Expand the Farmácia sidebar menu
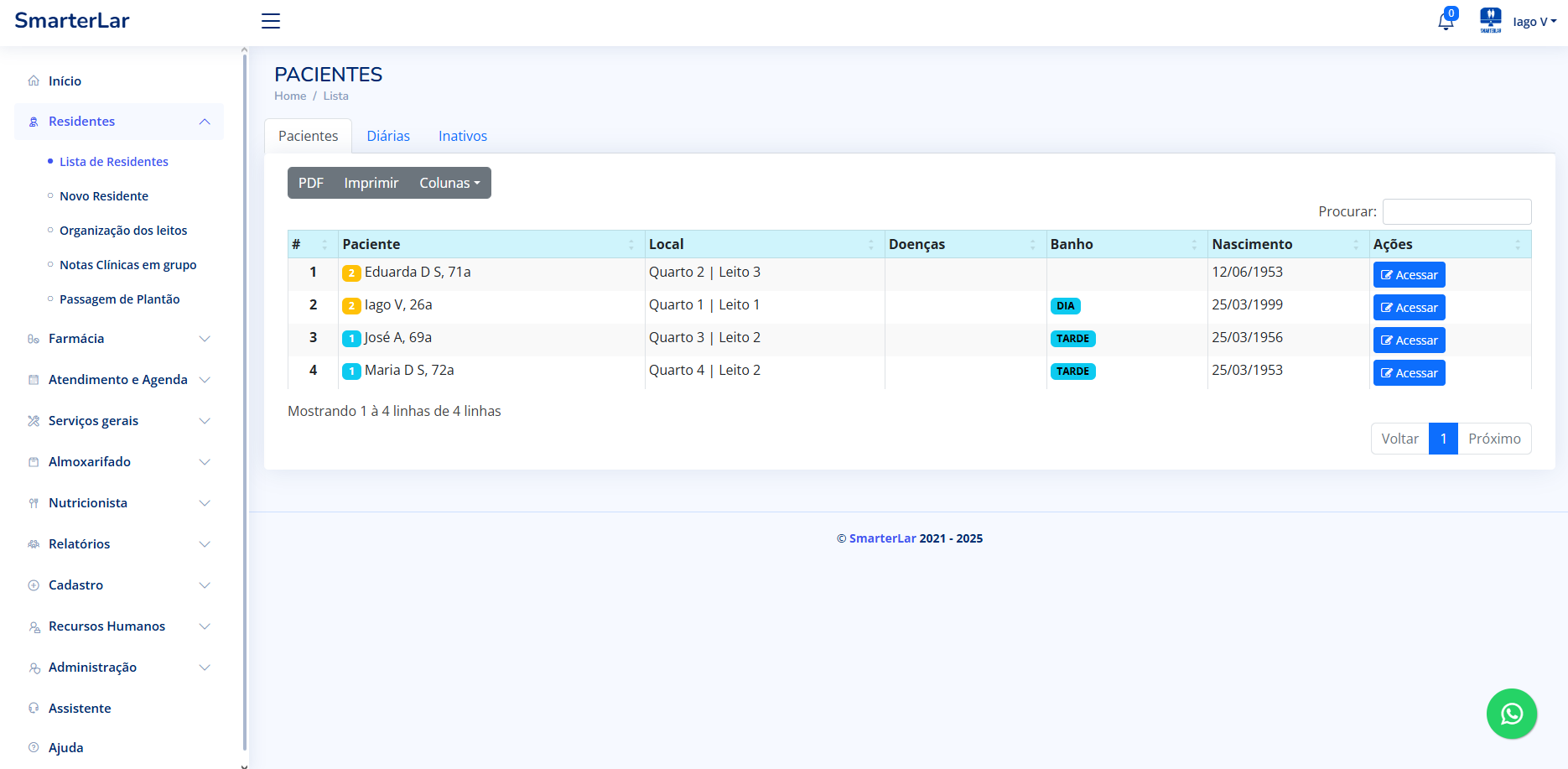The width and height of the screenshot is (1568, 769). coord(118,339)
